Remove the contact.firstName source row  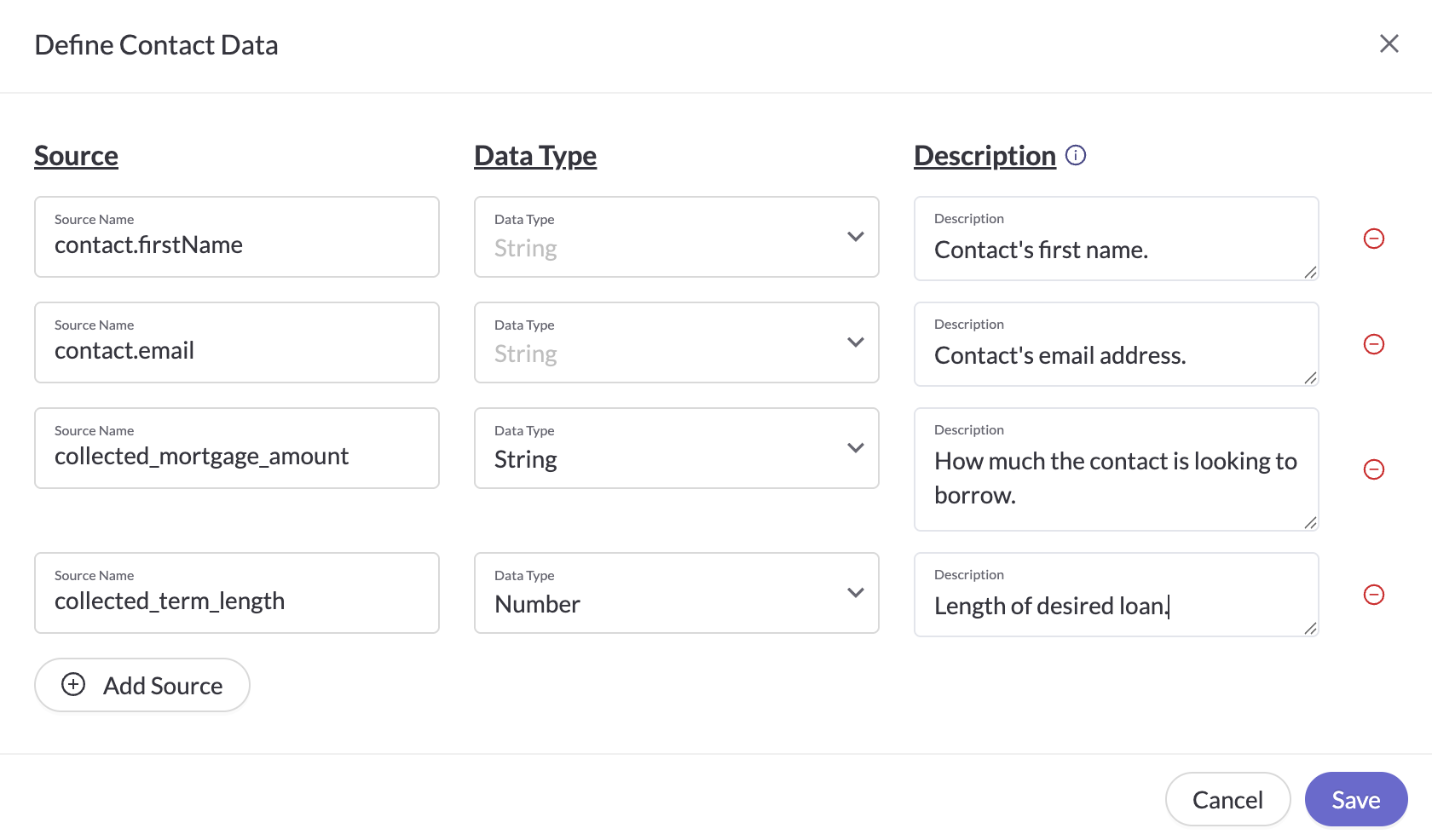coord(1373,239)
